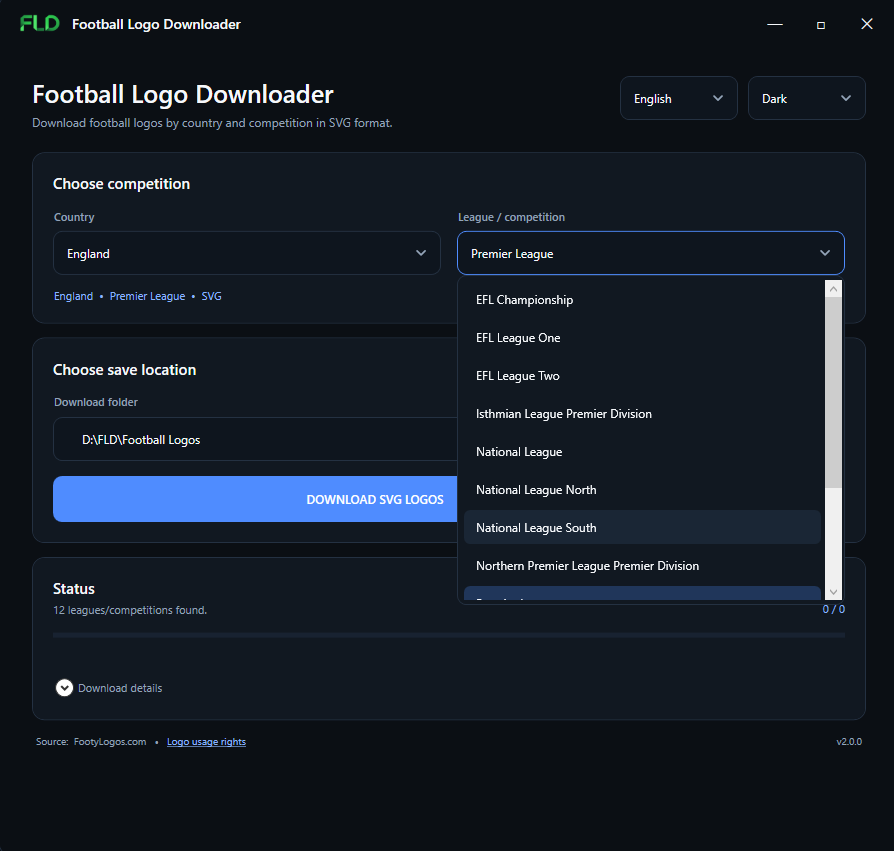The width and height of the screenshot is (894, 851).
Task: Minimize the Football Logo Downloader window
Action: 775,24
